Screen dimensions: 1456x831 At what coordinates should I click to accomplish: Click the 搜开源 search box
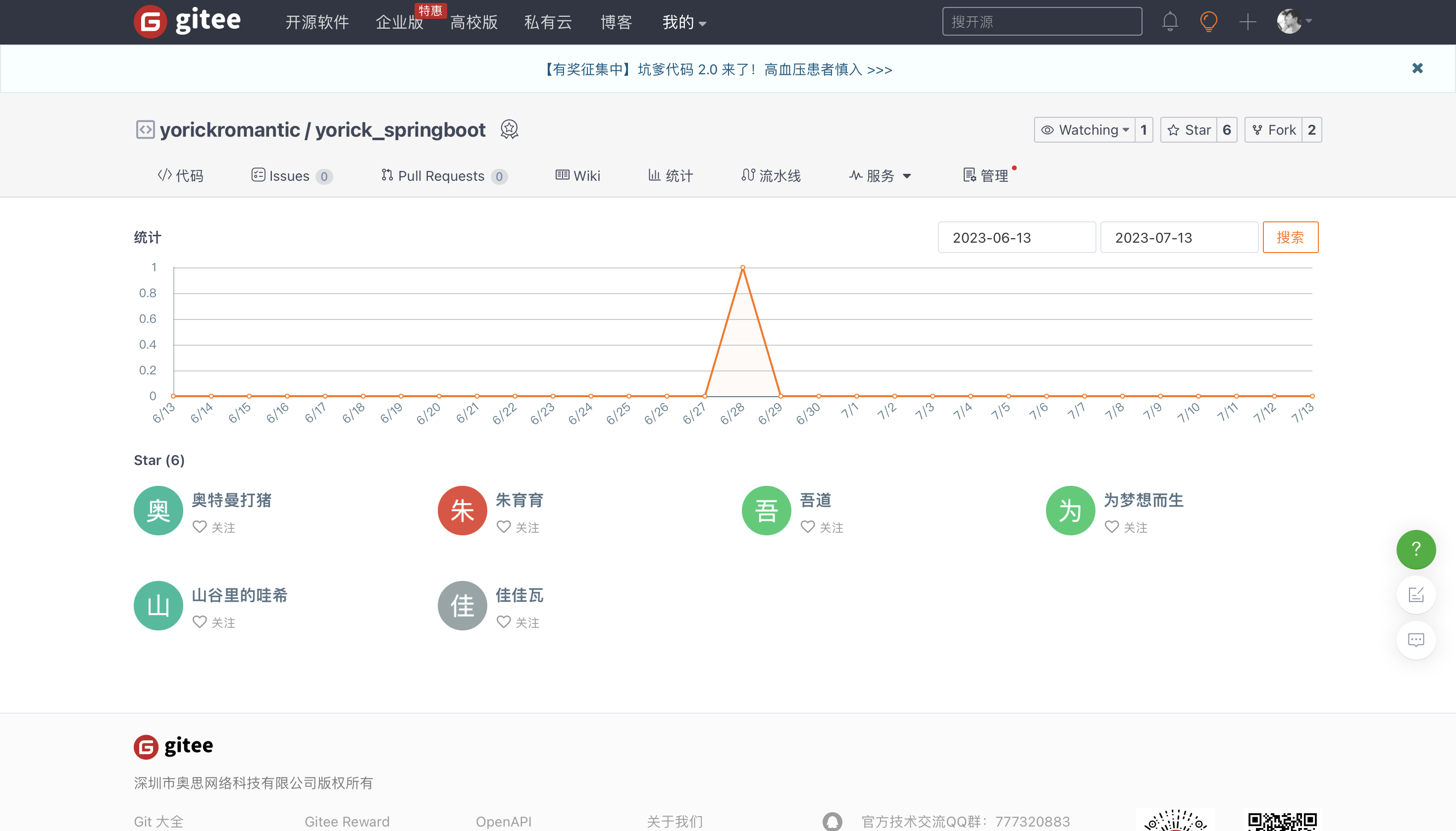[x=1041, y=22]
